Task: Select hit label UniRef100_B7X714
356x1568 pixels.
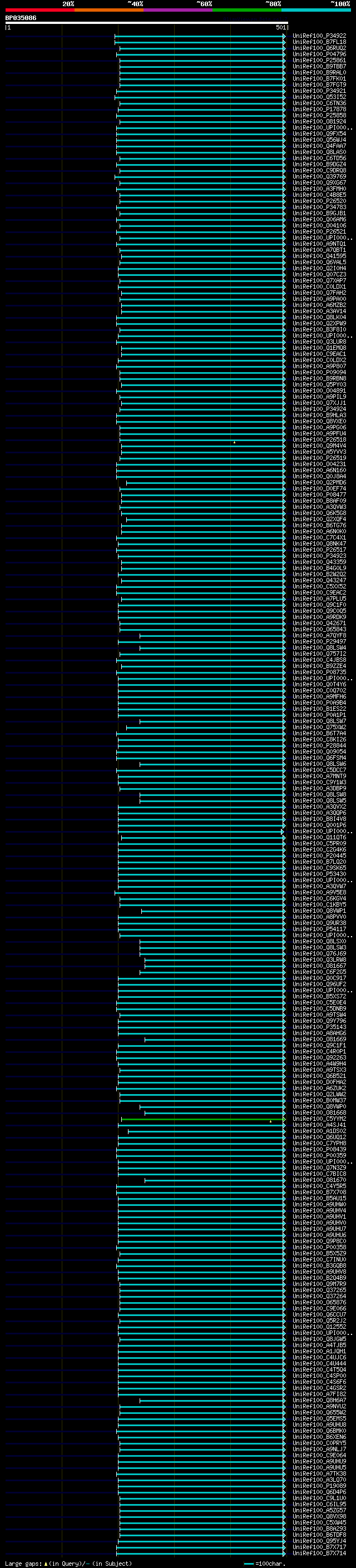Action: pos(319,1553)
